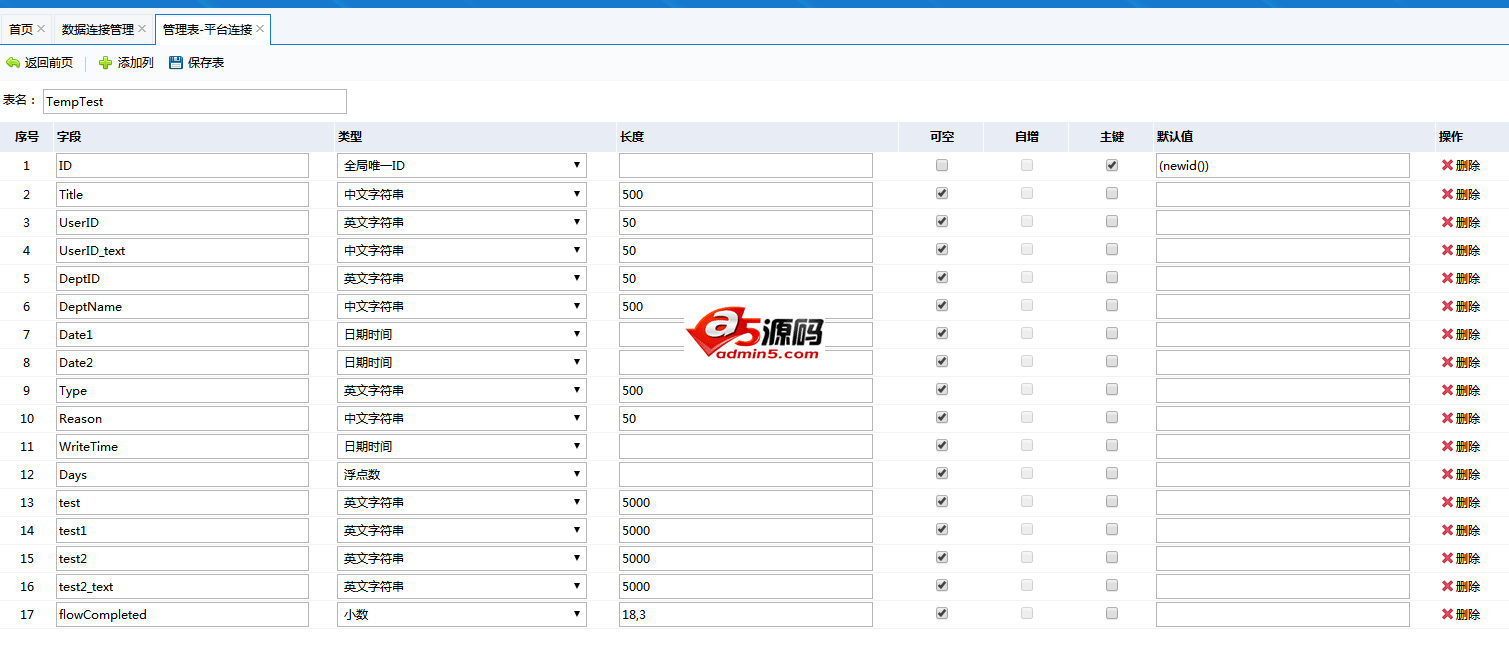Click red X delete icon in Title row

[x=1447, y=194]
